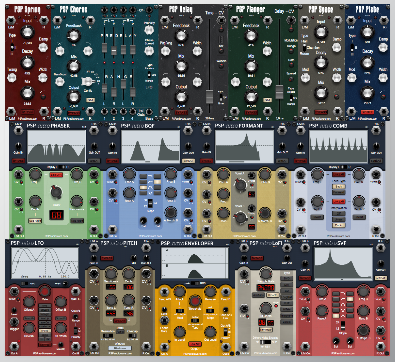This screenshot has height=362, width=395.
Task: Click the waveform display on stereoLFO
Action: [x=45, y=263]
